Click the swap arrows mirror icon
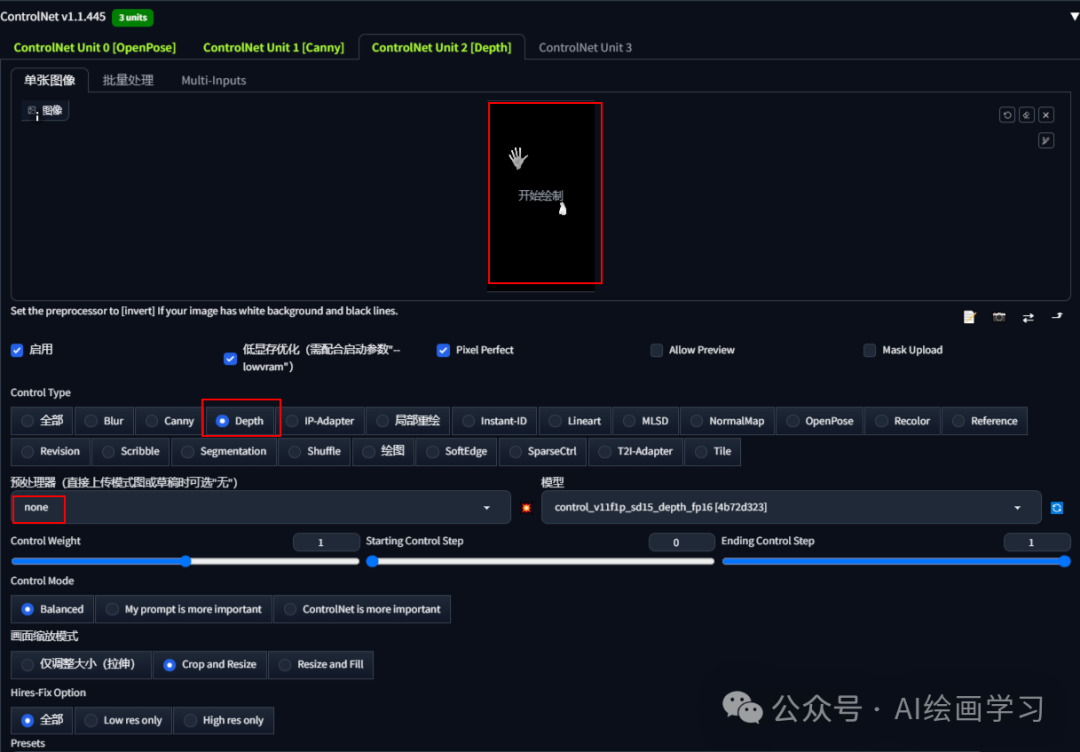The height and width of the screenshot is (752, 1080). tap(1028, 317)
